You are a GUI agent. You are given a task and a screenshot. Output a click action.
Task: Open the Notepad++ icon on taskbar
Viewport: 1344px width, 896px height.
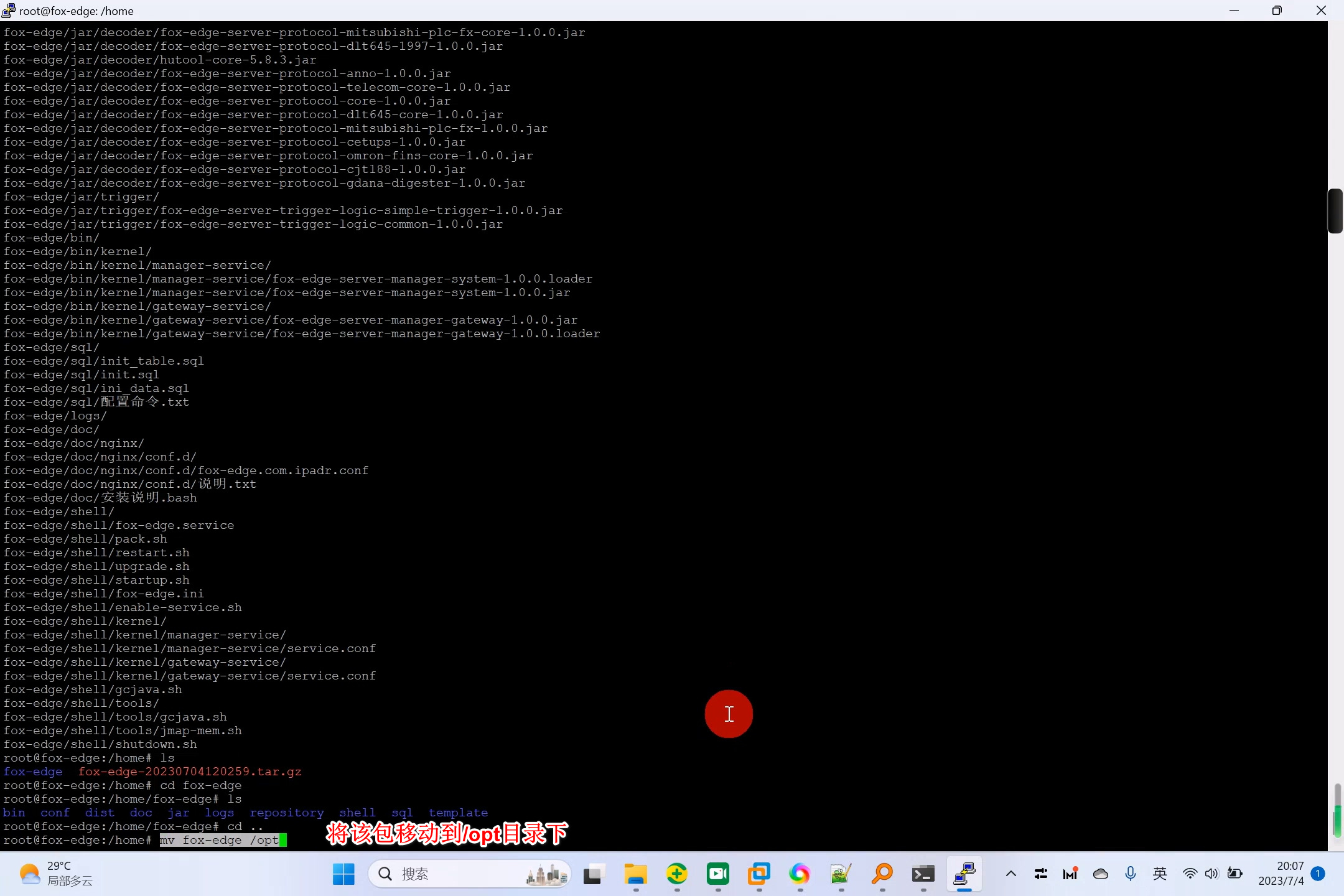click(x=841, y=874)
